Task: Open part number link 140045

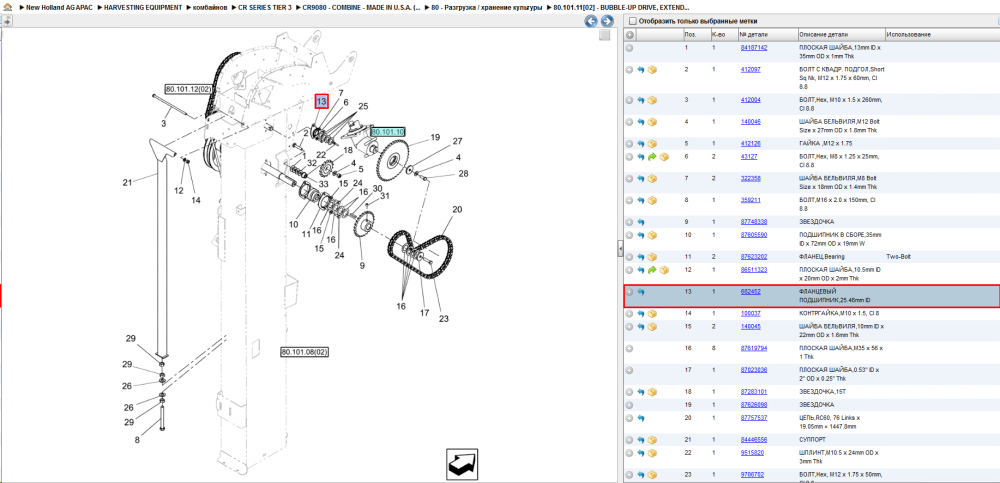Action: (x=751, y=326)
